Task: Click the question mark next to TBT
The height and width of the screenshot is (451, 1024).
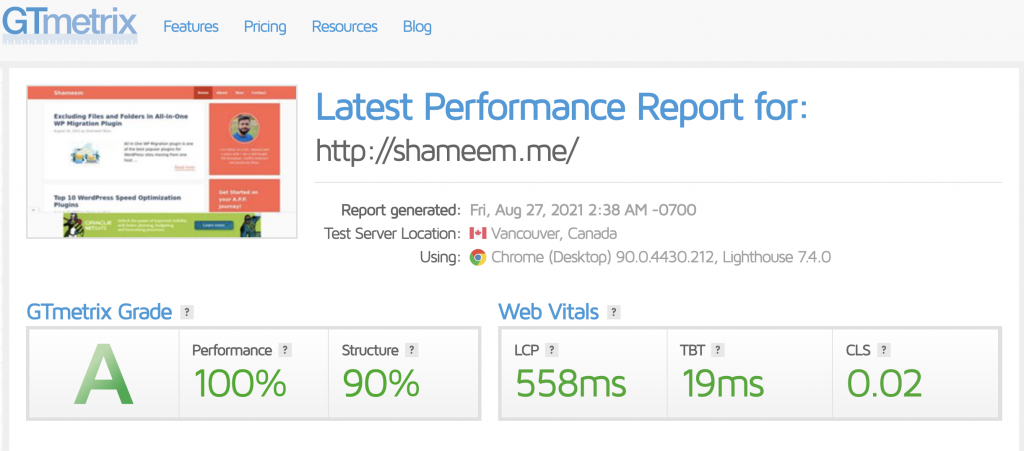Action: click(720, 350)
